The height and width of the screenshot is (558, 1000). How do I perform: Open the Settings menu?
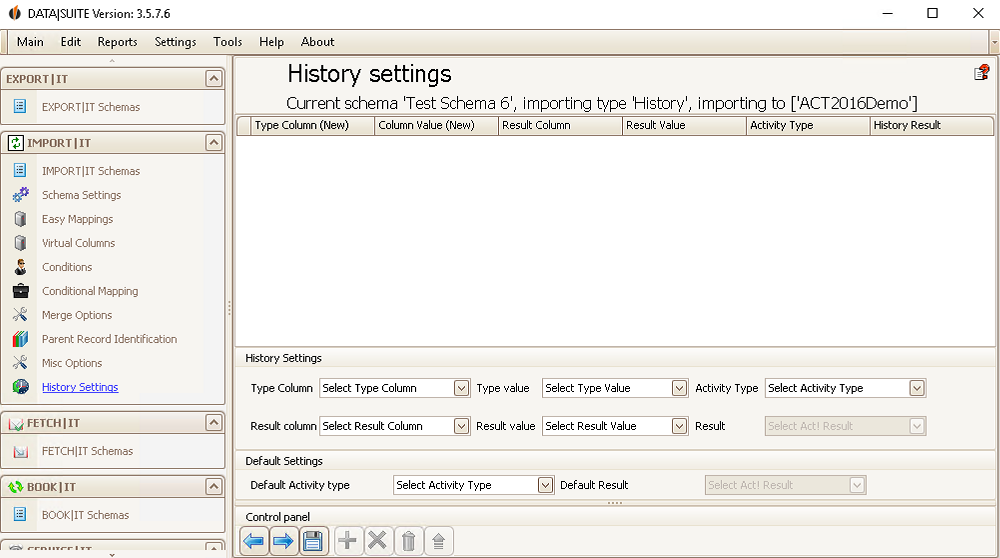coord(175,41)
